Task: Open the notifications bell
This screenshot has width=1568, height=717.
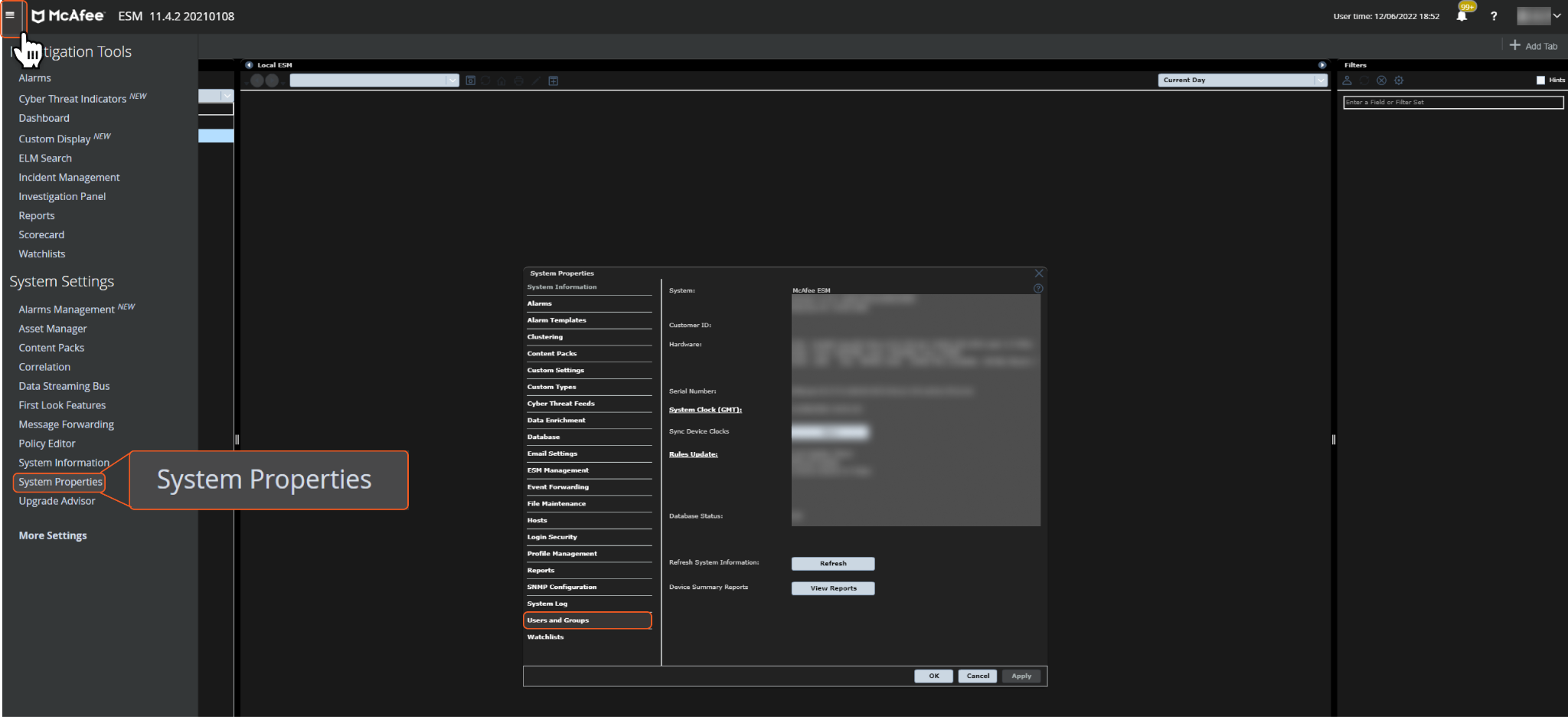Action: click(x=1462, y=16)
